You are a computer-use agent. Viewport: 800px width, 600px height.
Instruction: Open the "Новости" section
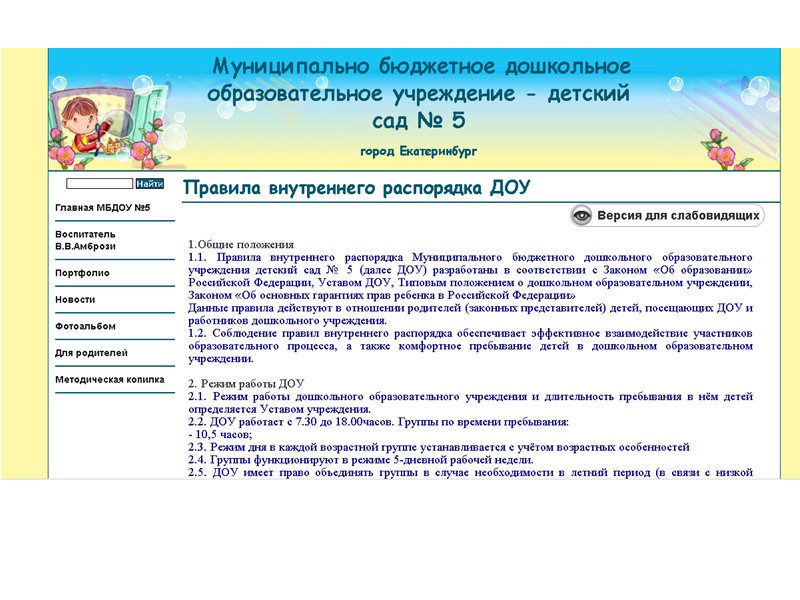75,299
